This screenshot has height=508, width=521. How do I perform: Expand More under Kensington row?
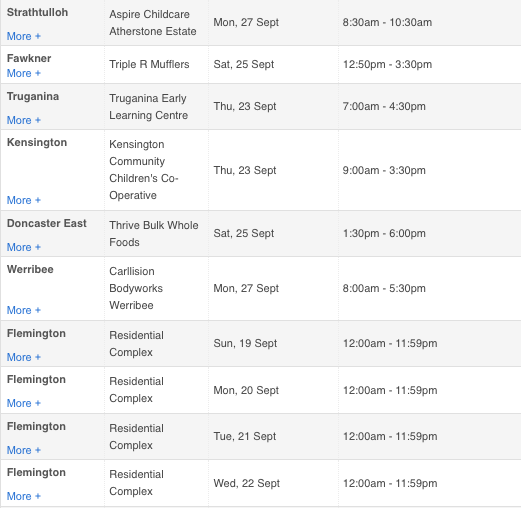[x=24, y=200]
